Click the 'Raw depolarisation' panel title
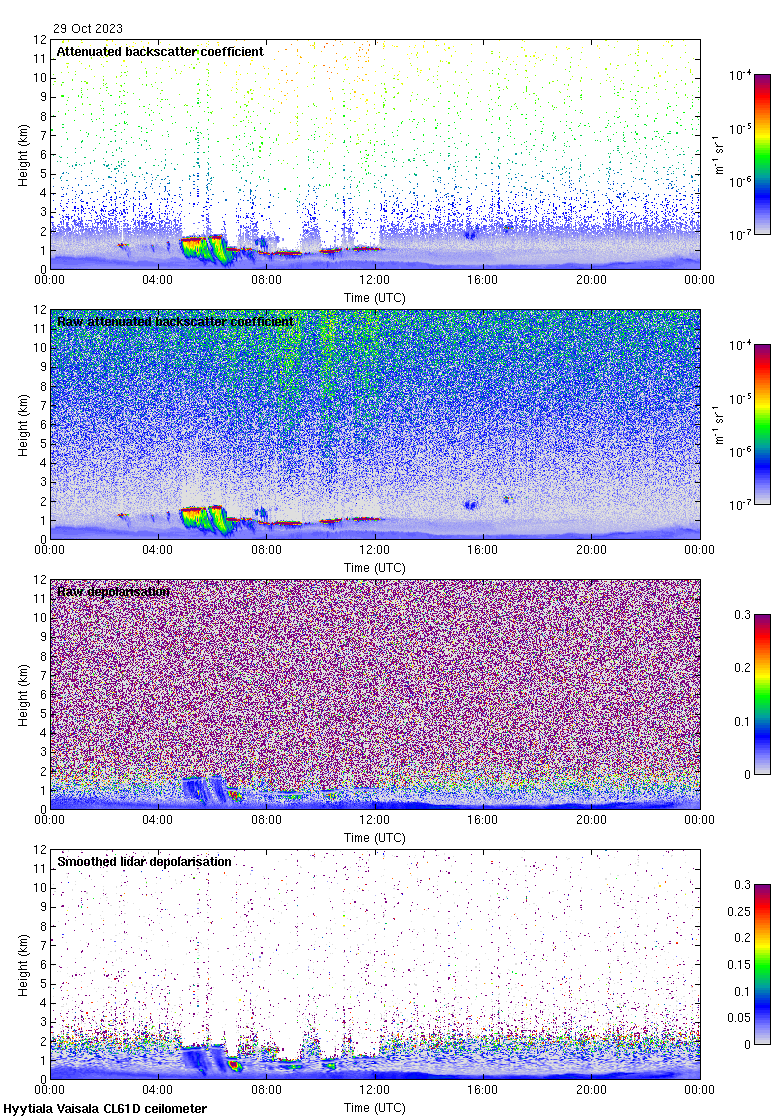This screenshot has height=1120, width=780. (114, 591)
